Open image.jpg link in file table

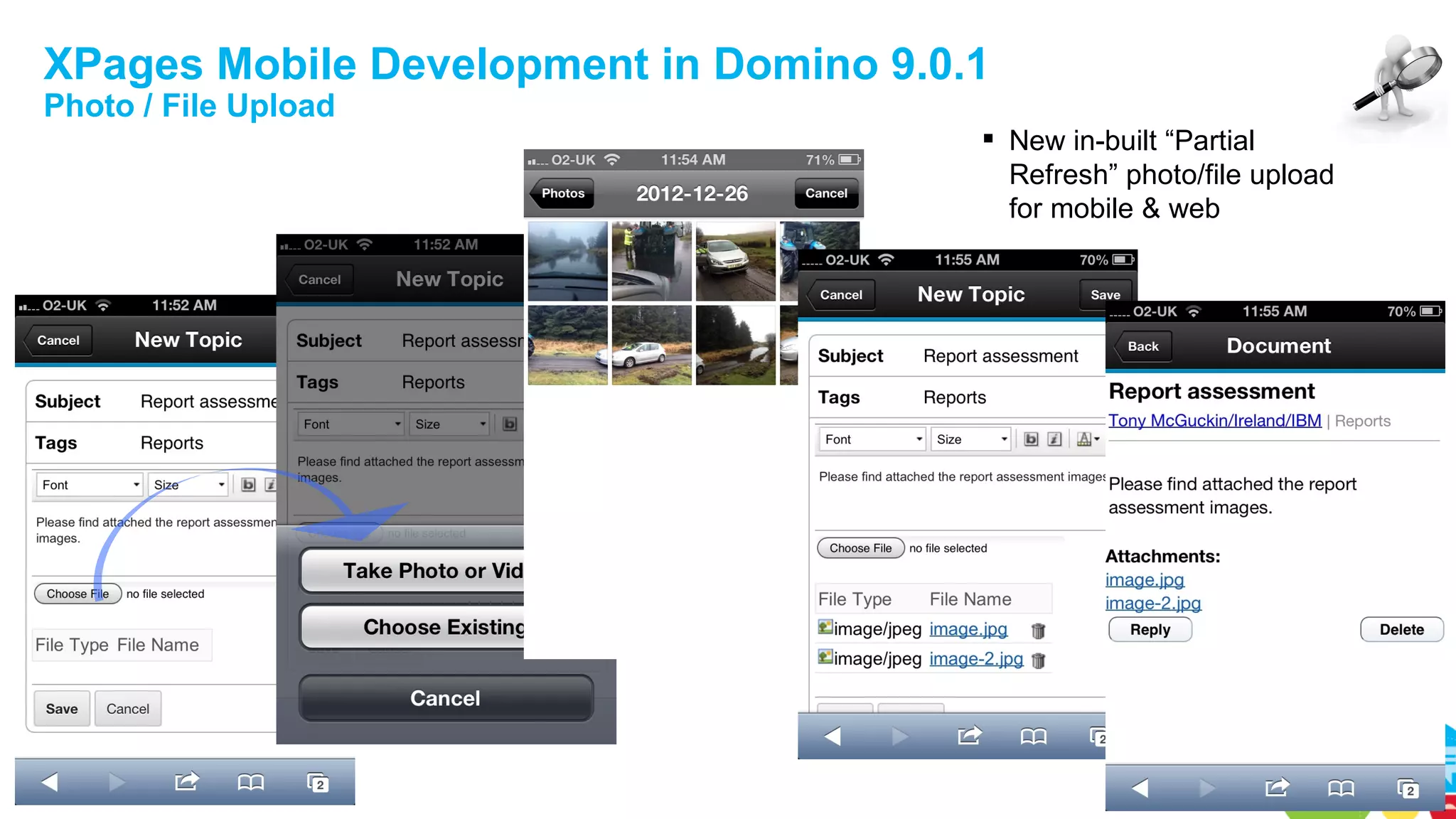968,629
